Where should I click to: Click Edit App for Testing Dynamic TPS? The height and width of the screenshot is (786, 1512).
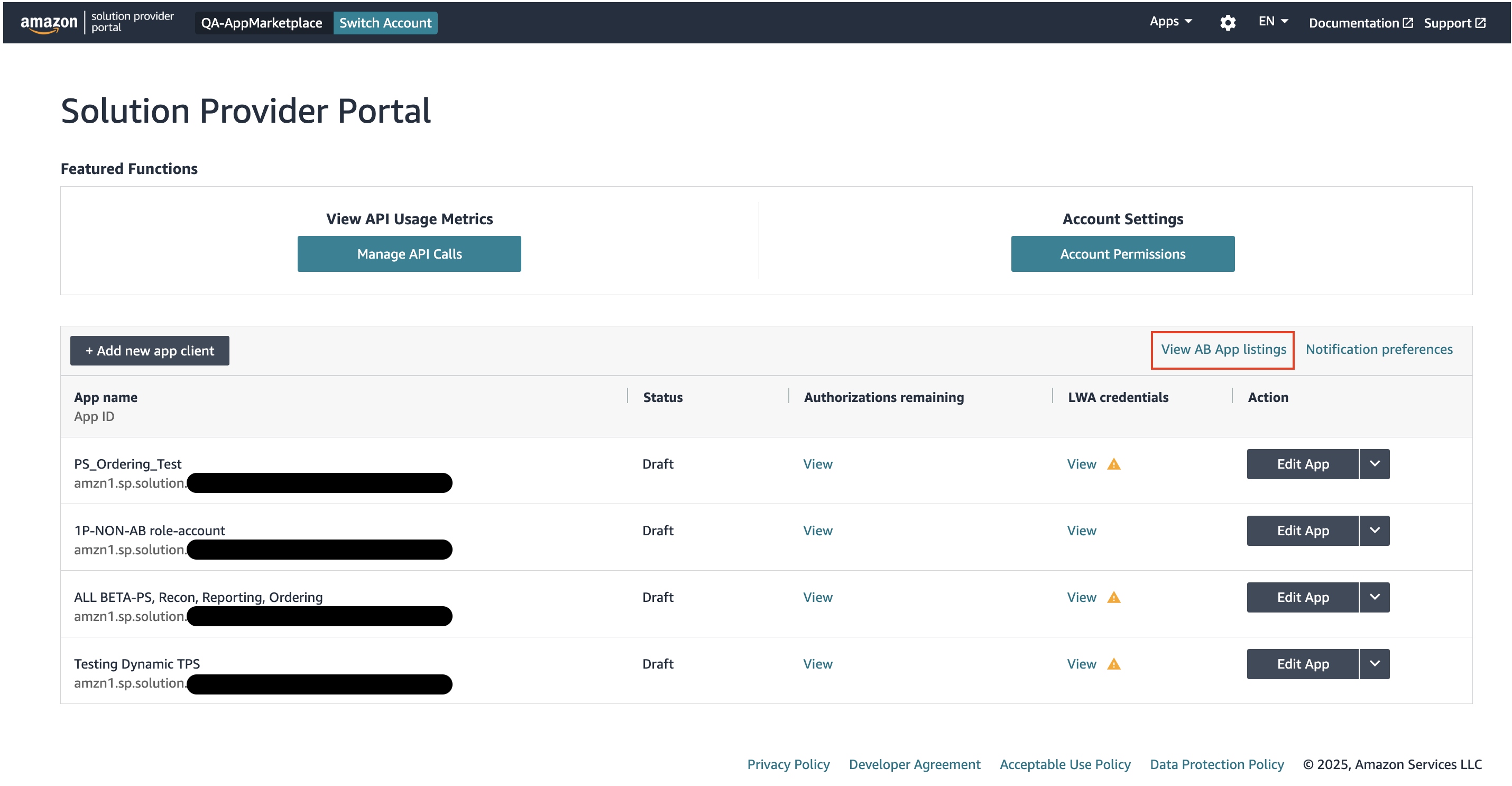[1303, 664]
